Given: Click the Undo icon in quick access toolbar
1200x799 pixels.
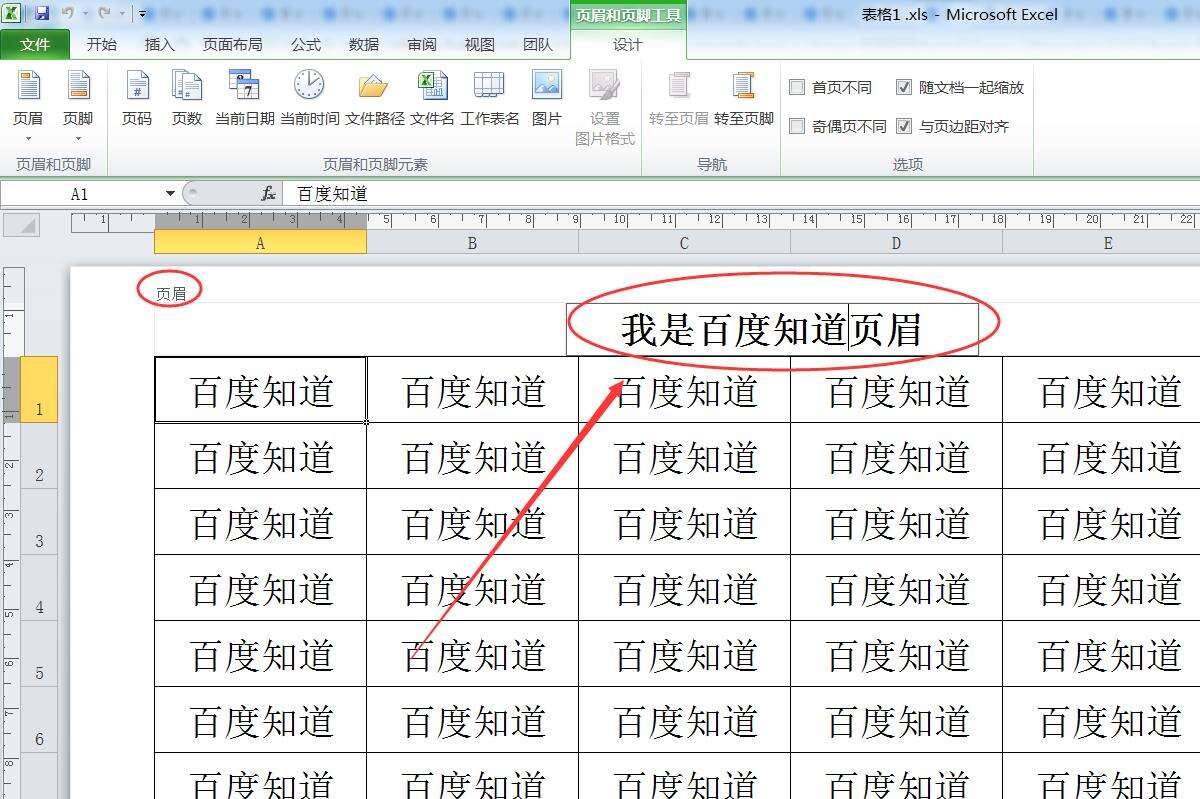Looking at the screenshot, I should coord(68,14).
